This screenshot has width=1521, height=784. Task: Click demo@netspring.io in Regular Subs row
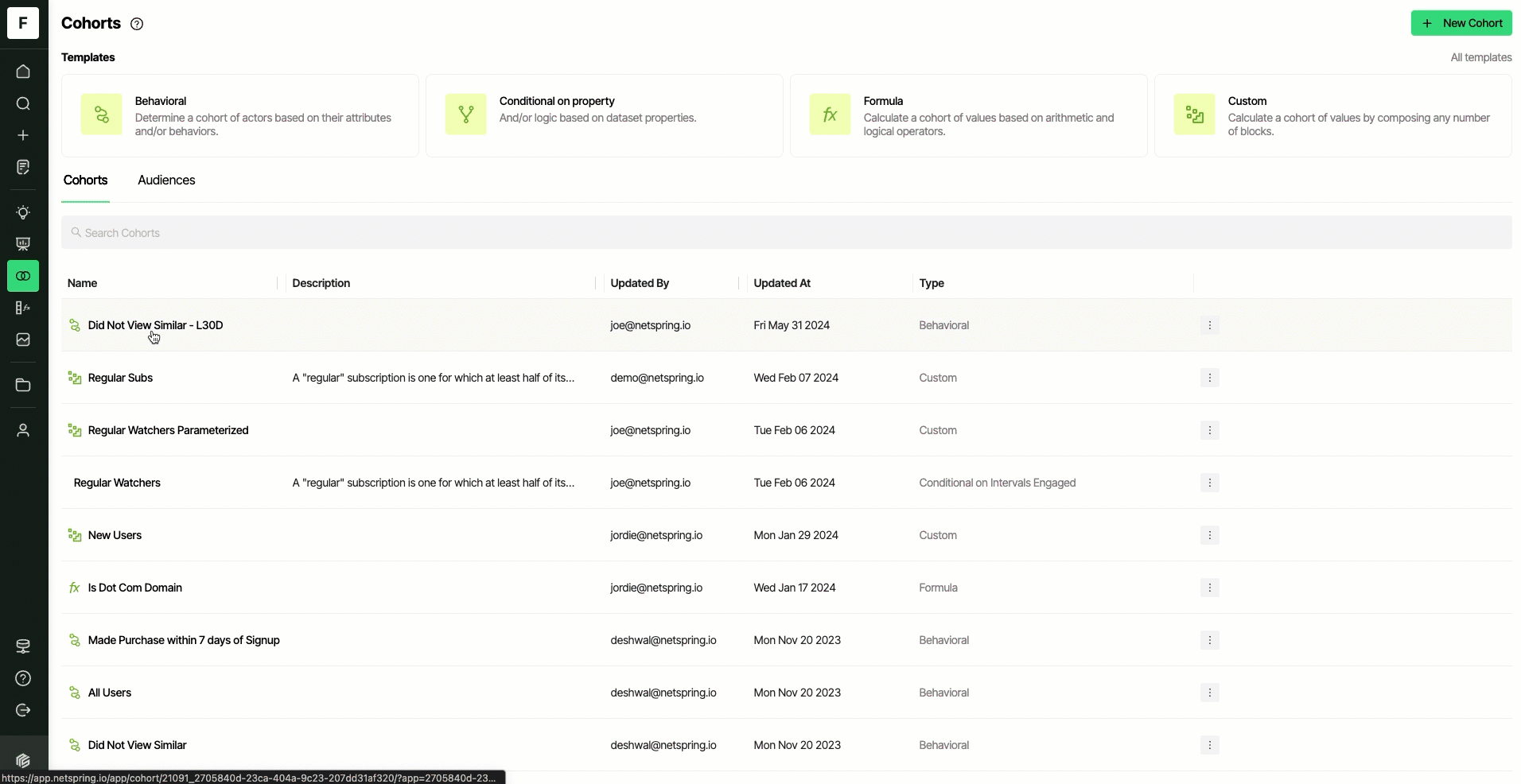tap(657, 378)
